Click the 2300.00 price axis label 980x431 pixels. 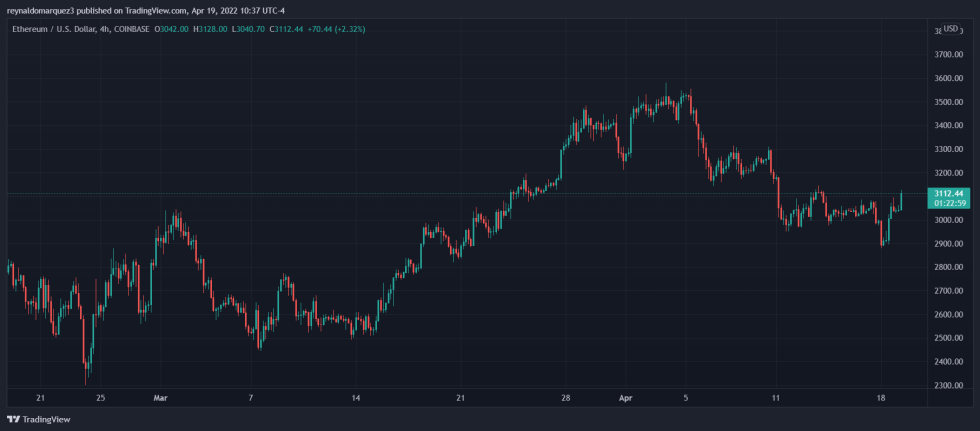click(x=948, y=385)
